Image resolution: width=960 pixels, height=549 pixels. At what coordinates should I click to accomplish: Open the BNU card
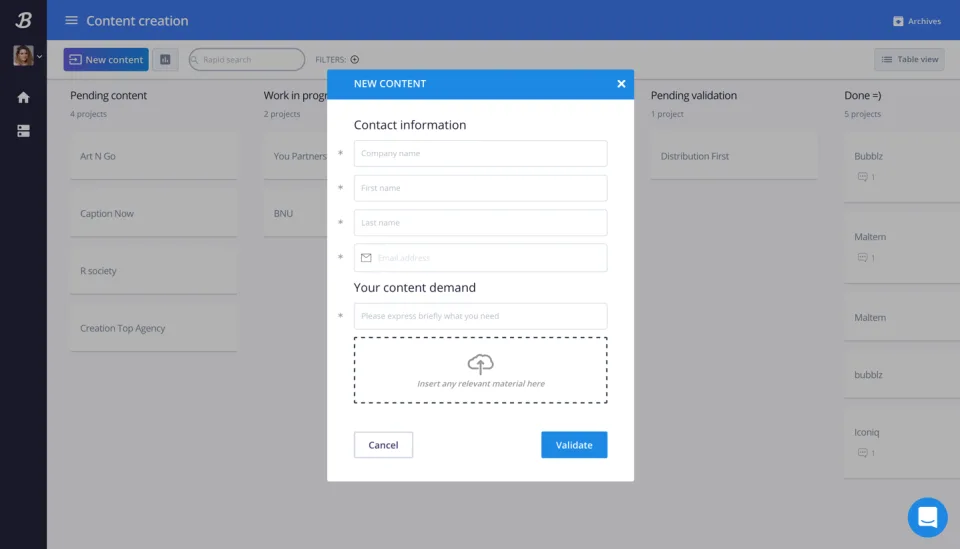coord(296,214)
